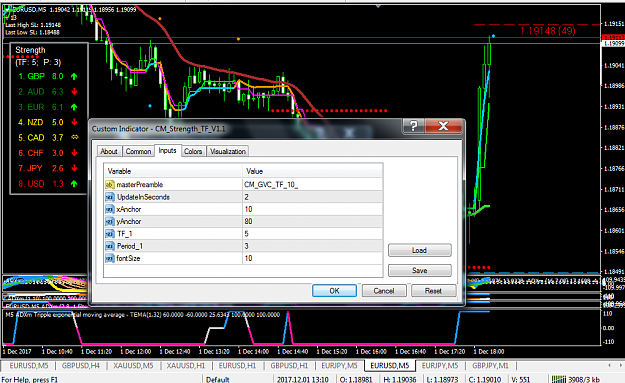Click the 3908/3 kb traffic indicator
Viewport: 625px width, 383px height.
pyautogui.click(x=585, y=379)
